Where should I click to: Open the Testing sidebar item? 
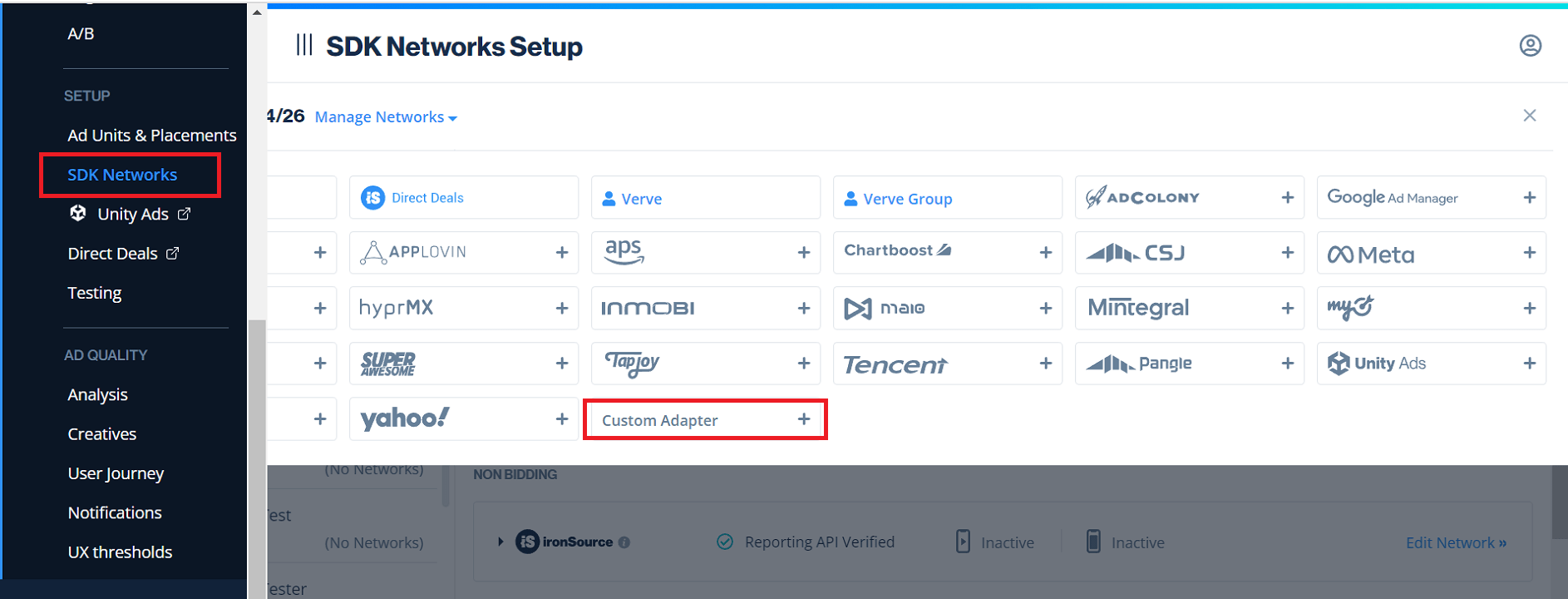pos(95,293)
